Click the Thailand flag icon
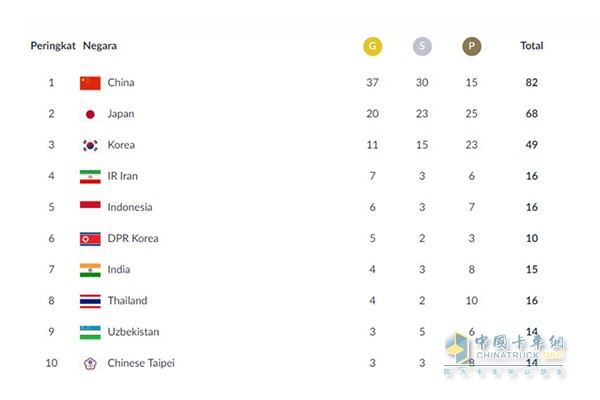Viewport: 600px width, 400px height. point(90,301)
